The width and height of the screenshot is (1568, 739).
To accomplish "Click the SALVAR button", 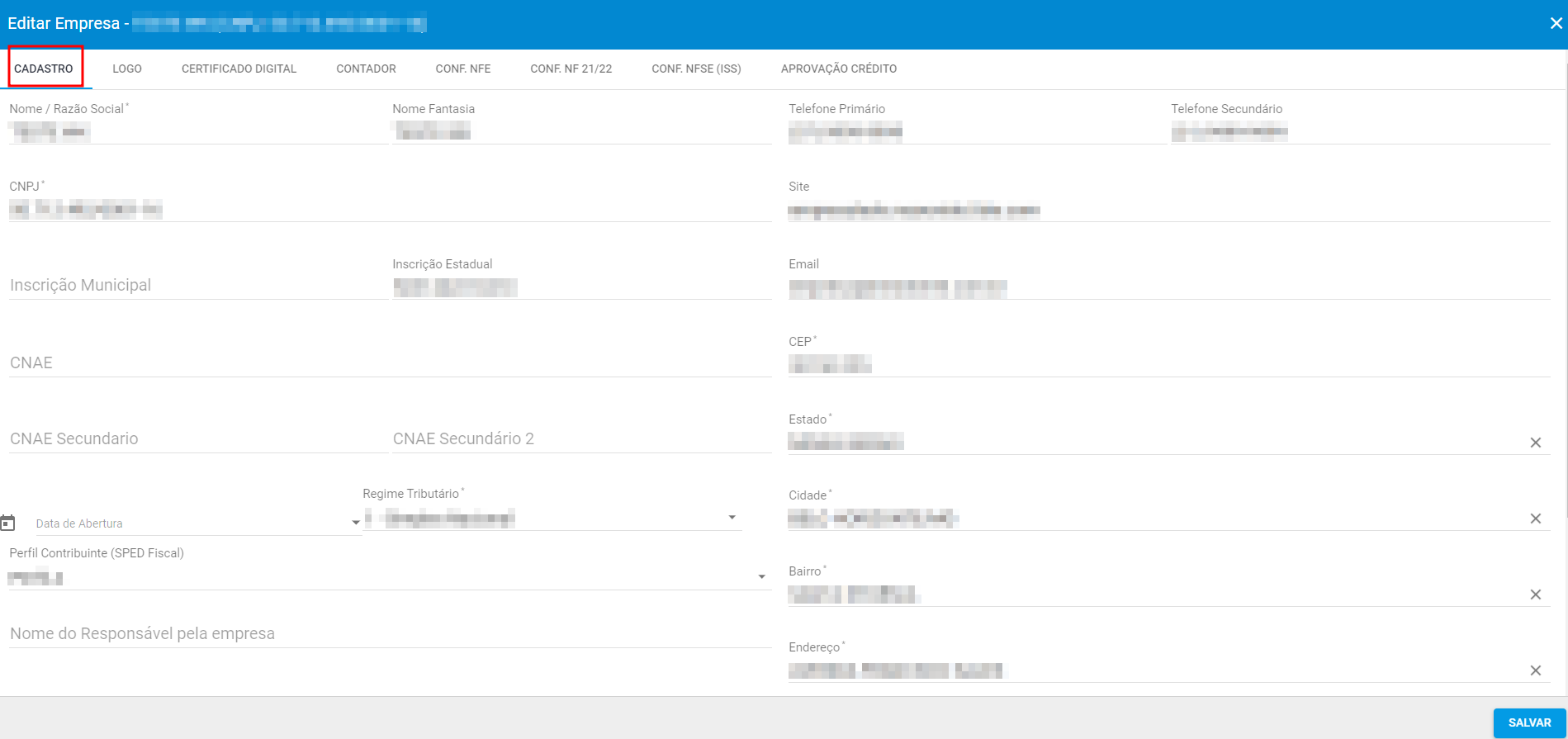I will click(x=1529, y=722).
